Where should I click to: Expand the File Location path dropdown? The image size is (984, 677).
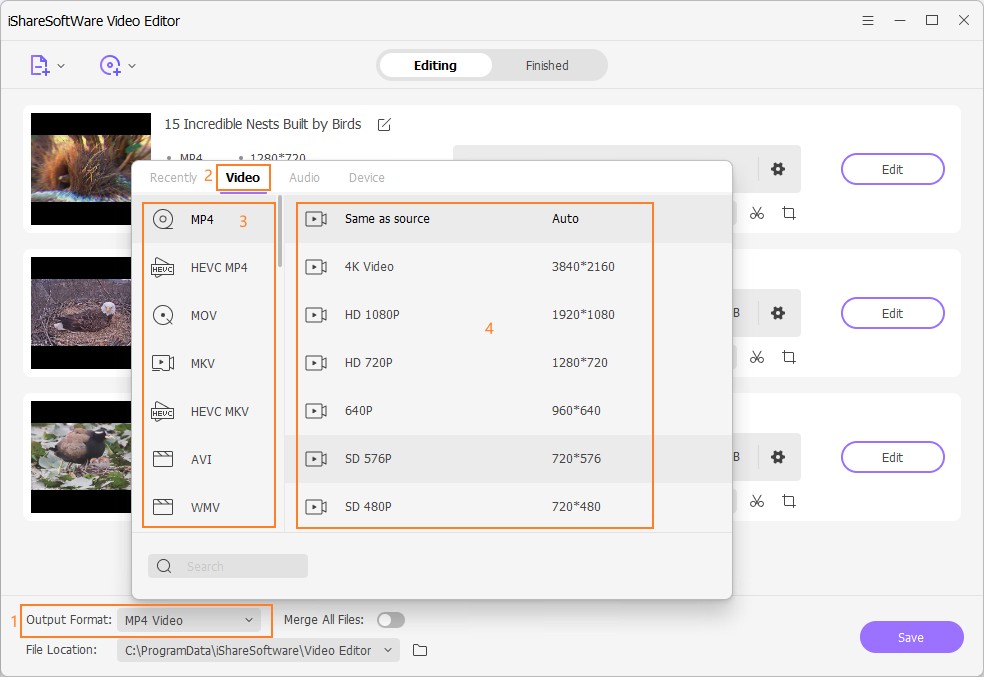coord(258,650)
